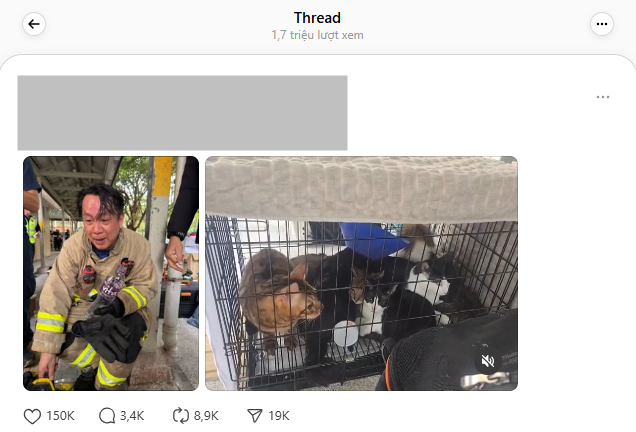The image size is (636, 432).
Task: Open the caged cats video
Action: click(361, 273)
